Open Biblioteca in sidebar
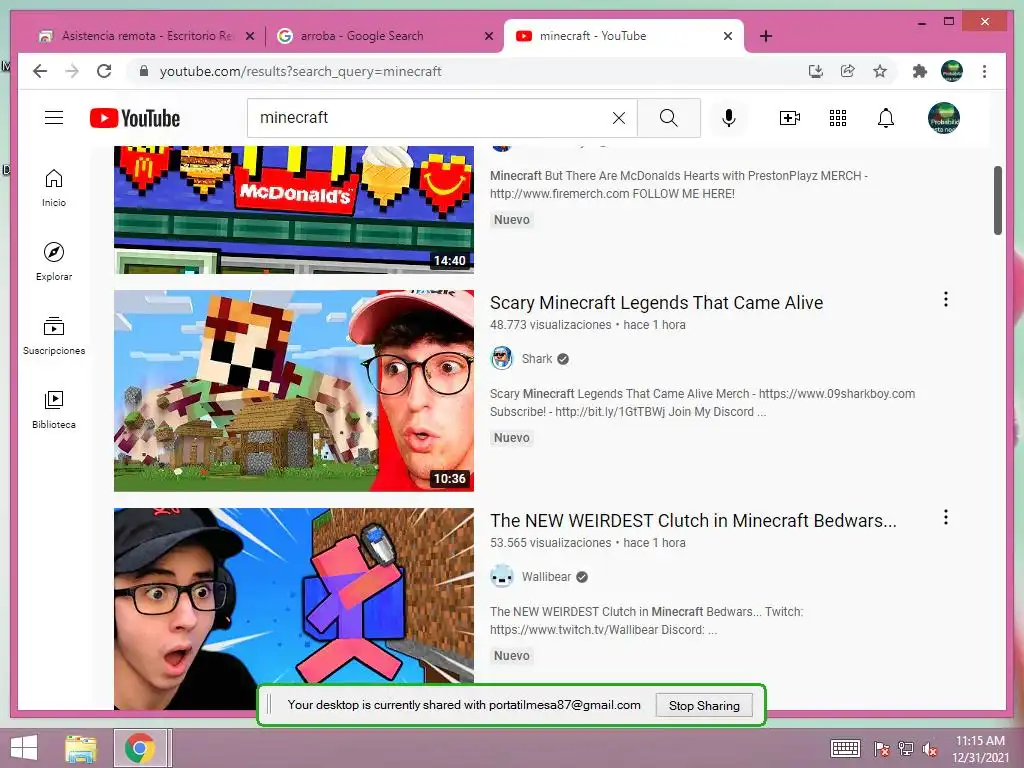 click(x=54, y=409)
